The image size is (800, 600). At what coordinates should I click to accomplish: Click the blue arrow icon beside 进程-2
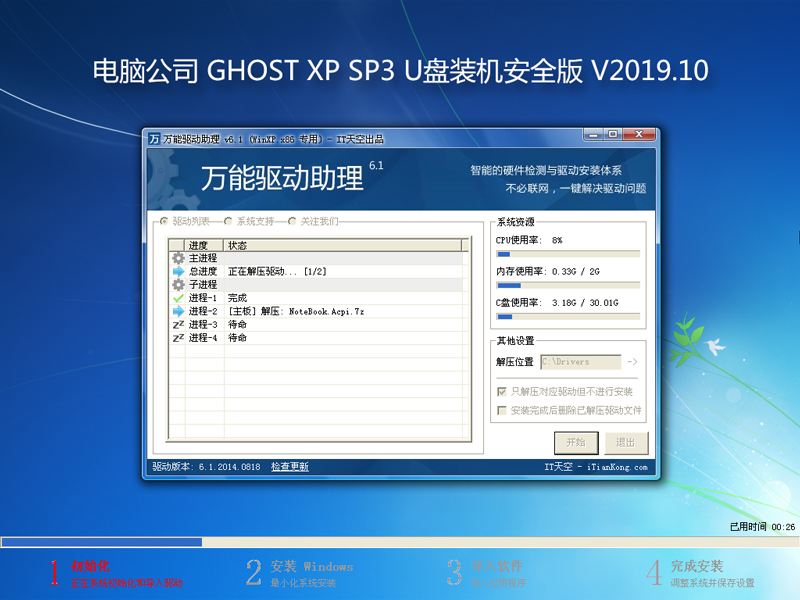coord(178,311)
